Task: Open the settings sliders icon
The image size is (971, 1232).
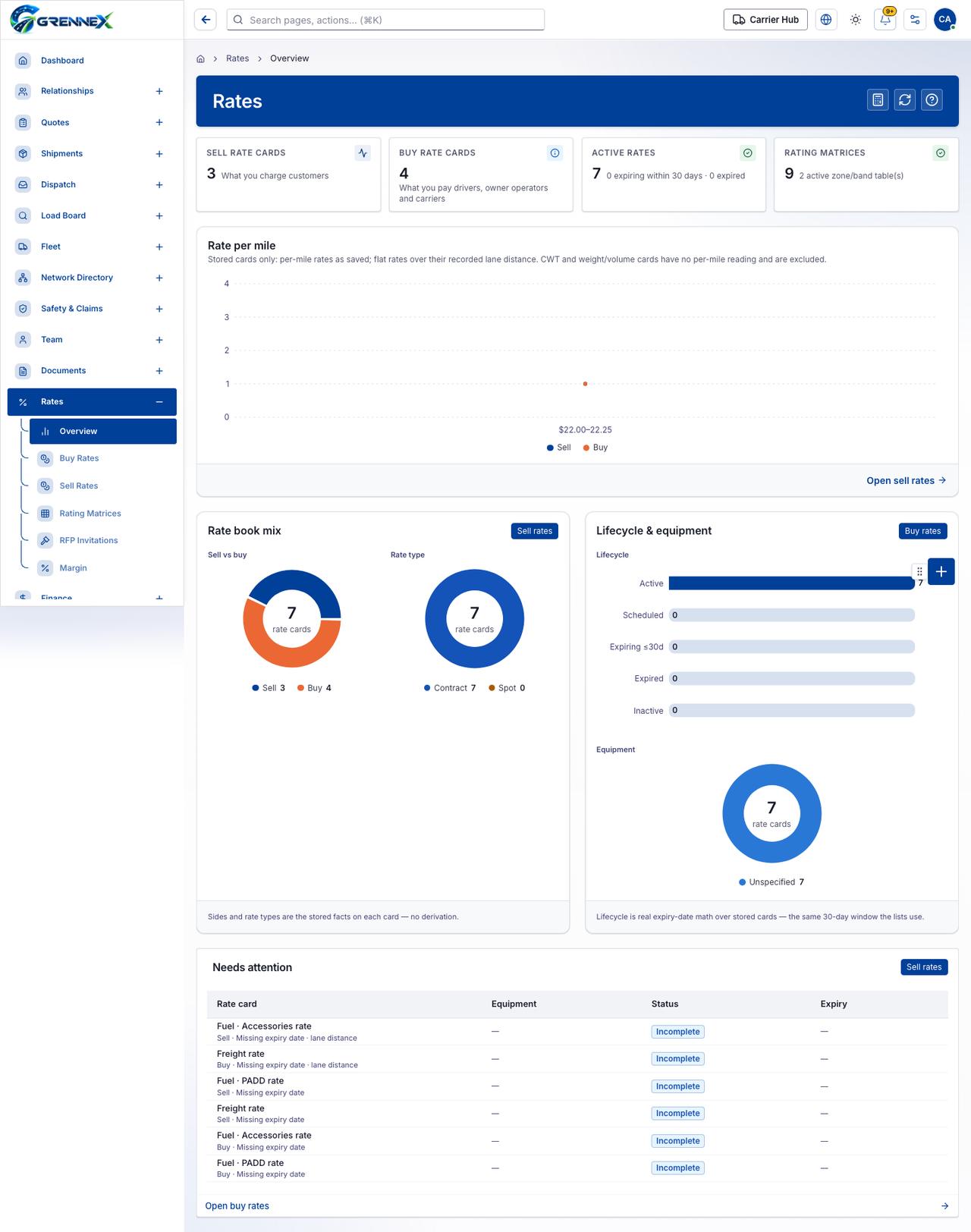Action: click(915, 20)
